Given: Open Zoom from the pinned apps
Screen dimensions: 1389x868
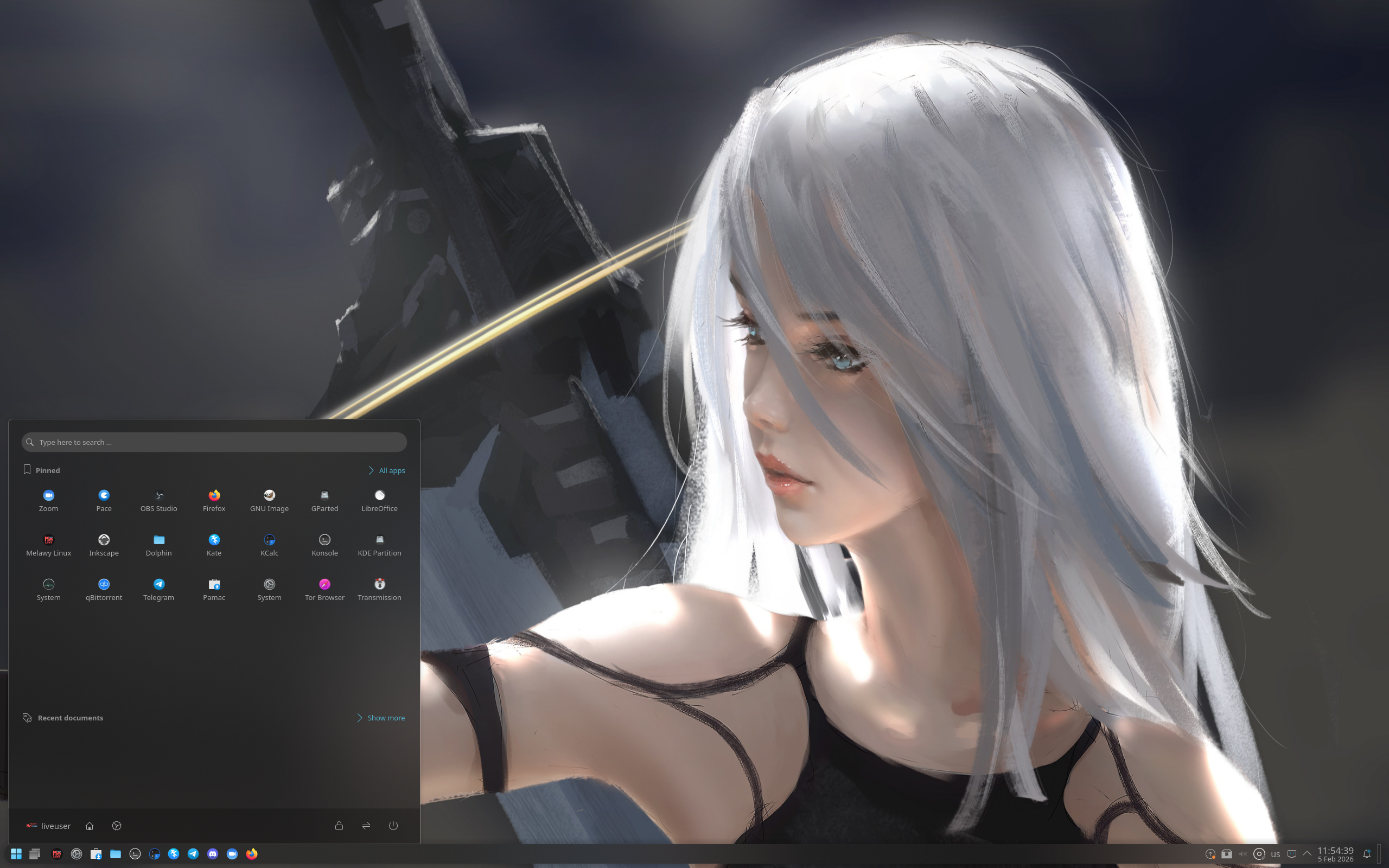Looking at the screenshot, I should (48, 501).
